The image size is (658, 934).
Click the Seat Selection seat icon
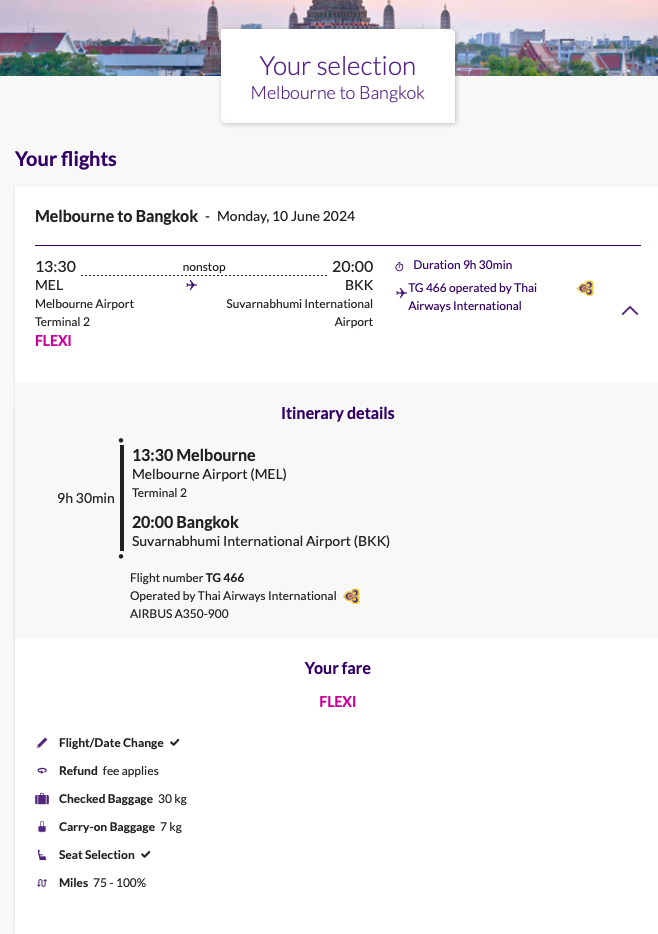coord(41,854)
